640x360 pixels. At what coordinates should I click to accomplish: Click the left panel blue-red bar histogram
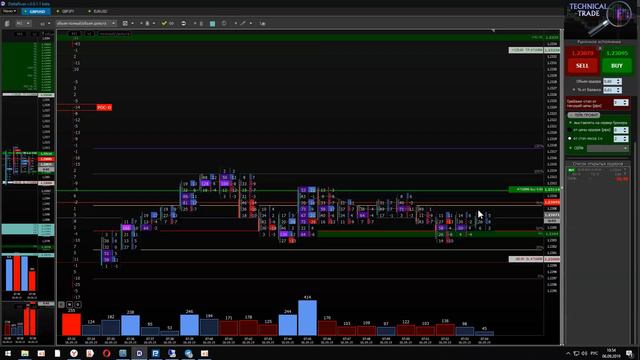20,273
